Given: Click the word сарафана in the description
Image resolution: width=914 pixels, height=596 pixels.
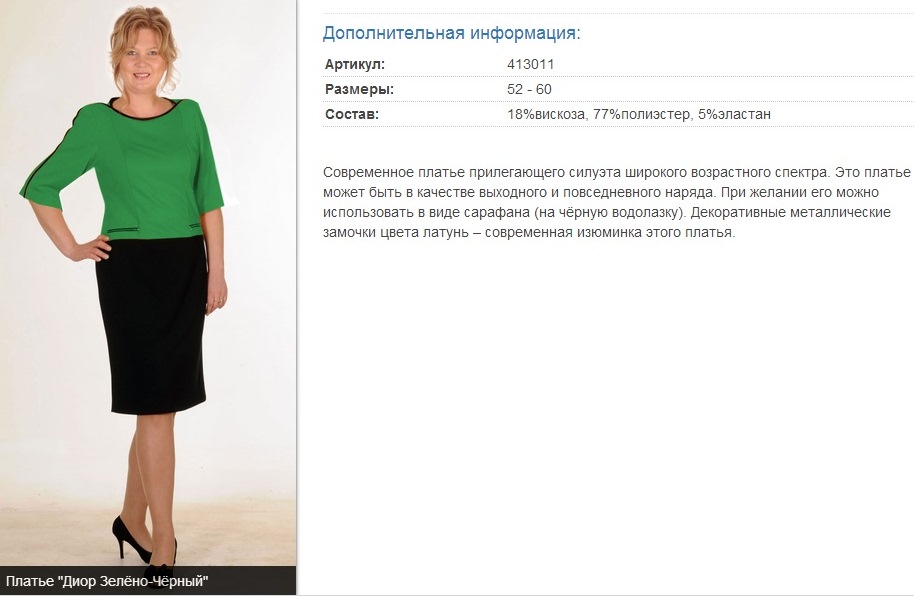Looking at the screenshot, I should tap(497, 212).
